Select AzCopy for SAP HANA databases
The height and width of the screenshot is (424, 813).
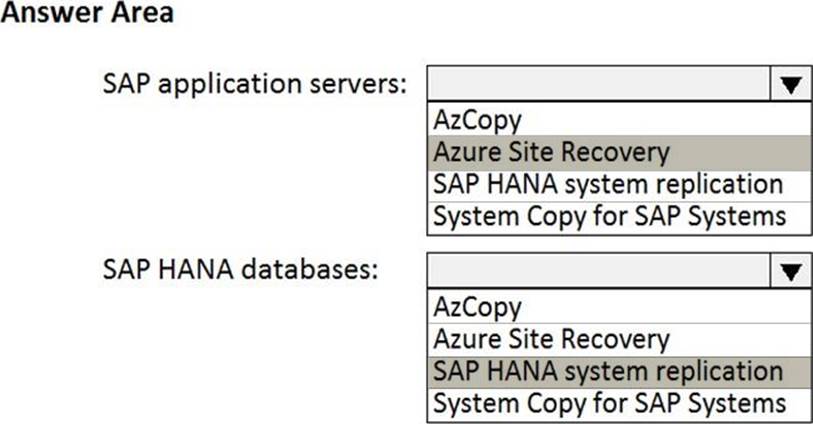(x=478, y=307)
